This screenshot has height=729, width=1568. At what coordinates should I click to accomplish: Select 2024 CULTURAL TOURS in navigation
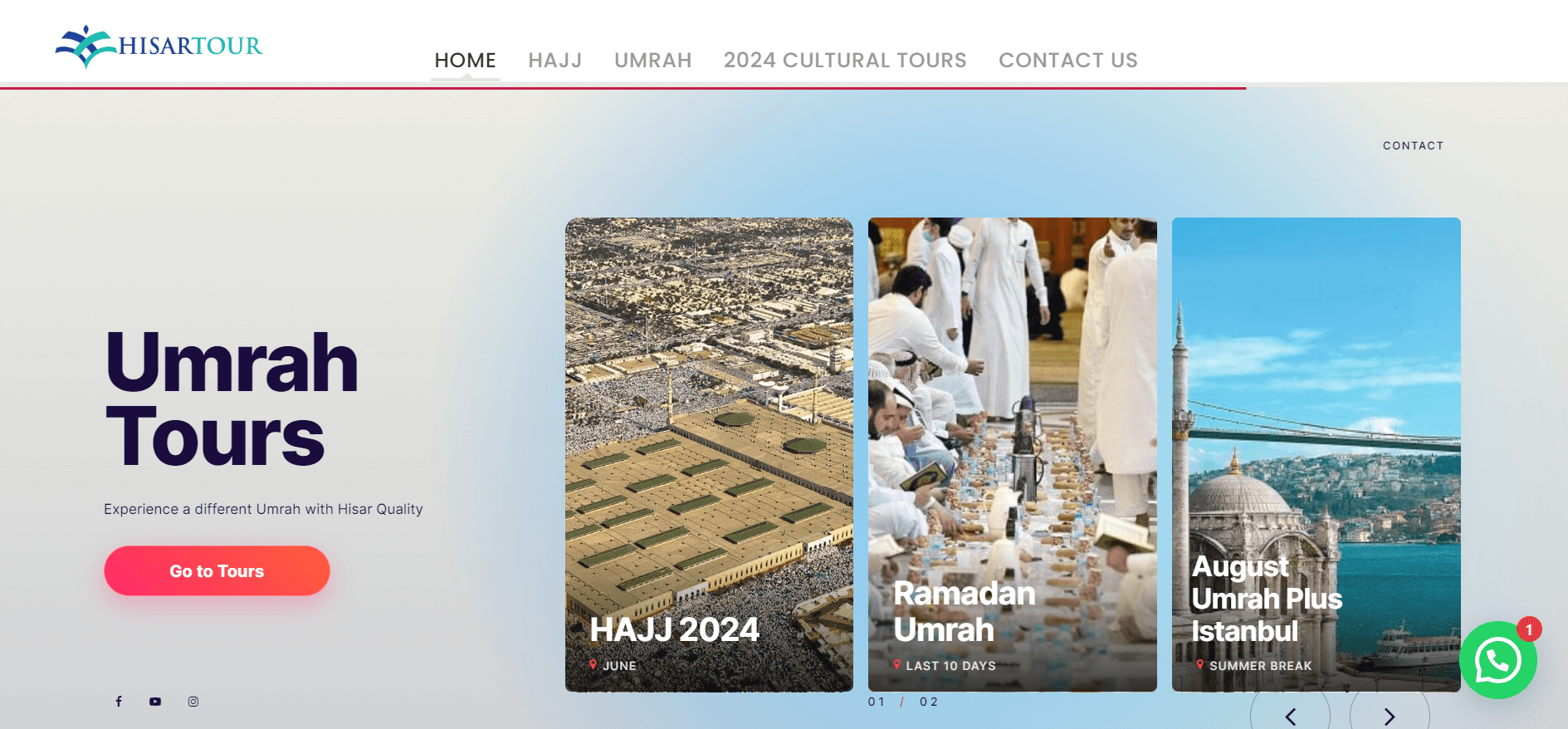845,61
